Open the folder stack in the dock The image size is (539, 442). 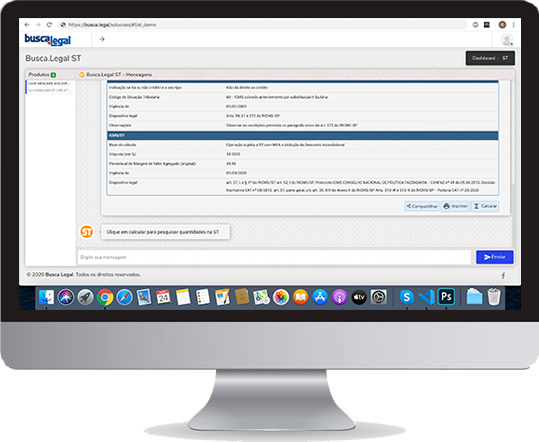[474, 297]
